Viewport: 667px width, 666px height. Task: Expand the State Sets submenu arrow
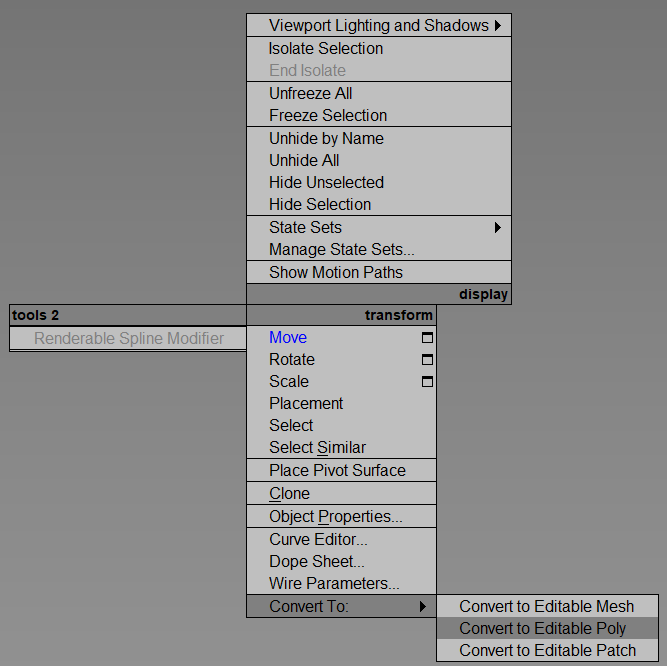pos(497,228)
